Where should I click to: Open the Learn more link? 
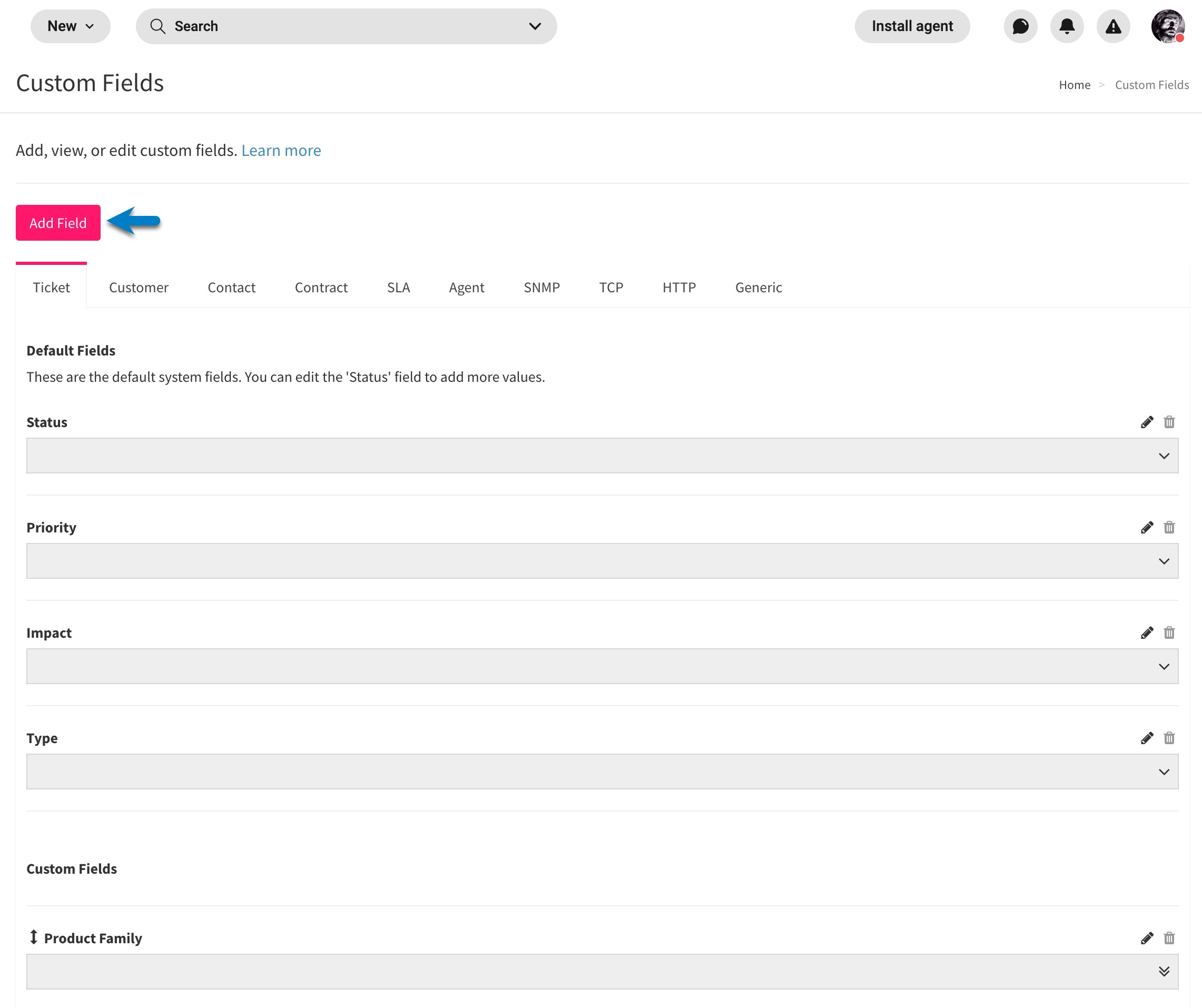(x=281, y=150)
